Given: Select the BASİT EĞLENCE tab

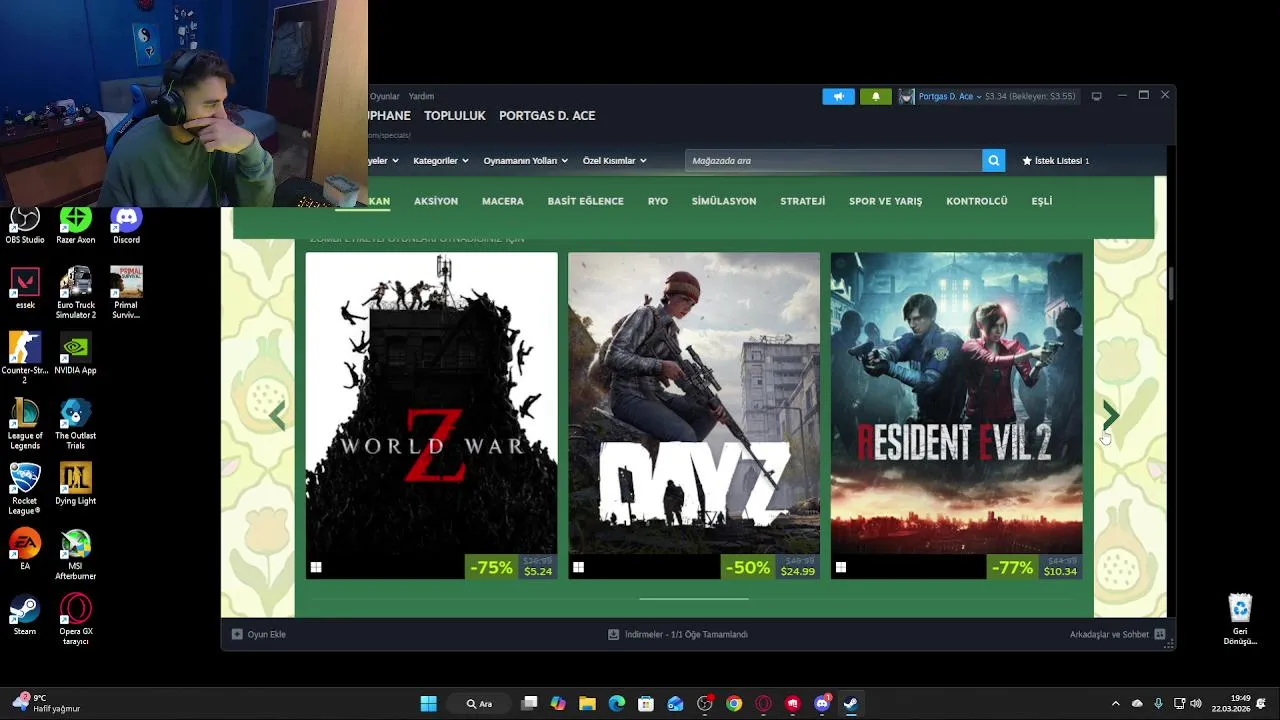Looking at the screenshot, I should tap(585, 201).
